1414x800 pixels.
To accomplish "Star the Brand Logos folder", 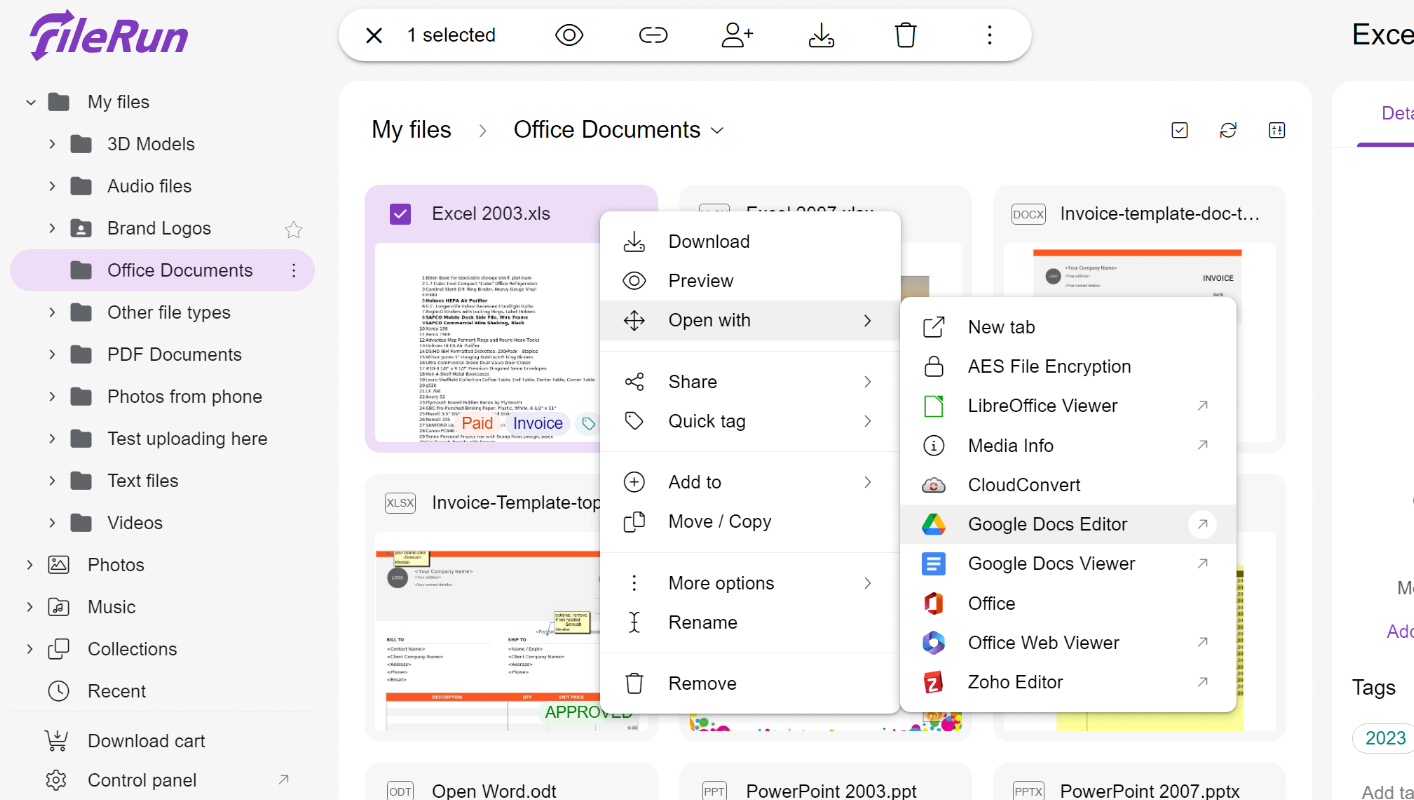I will coord(293,229).
